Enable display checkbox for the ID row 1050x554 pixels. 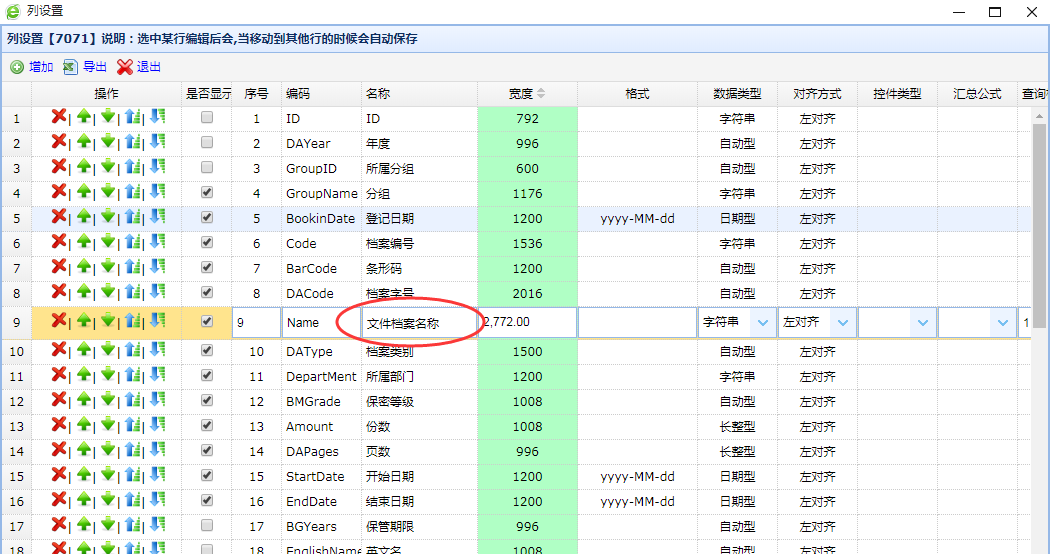point(207,118)
